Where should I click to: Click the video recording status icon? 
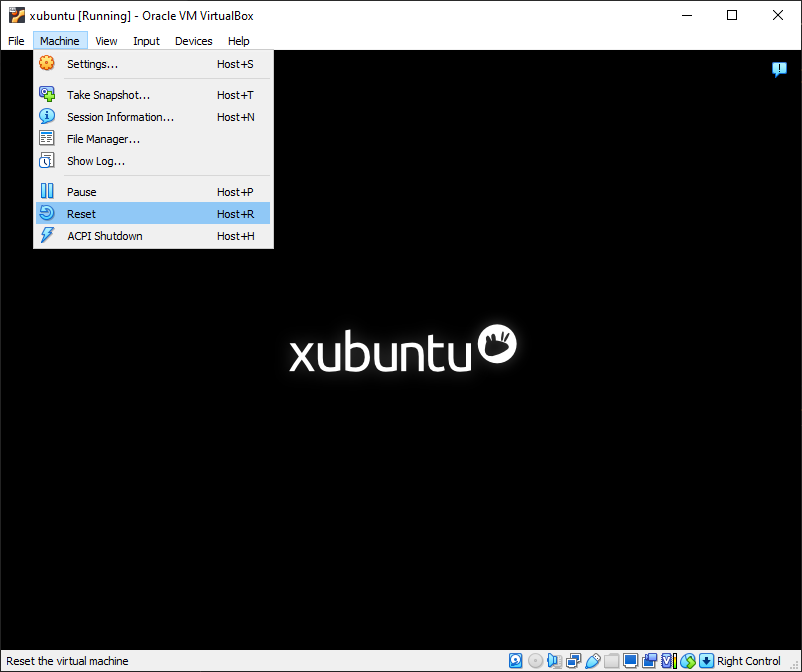pyautogui.click(x=650, y=661)
